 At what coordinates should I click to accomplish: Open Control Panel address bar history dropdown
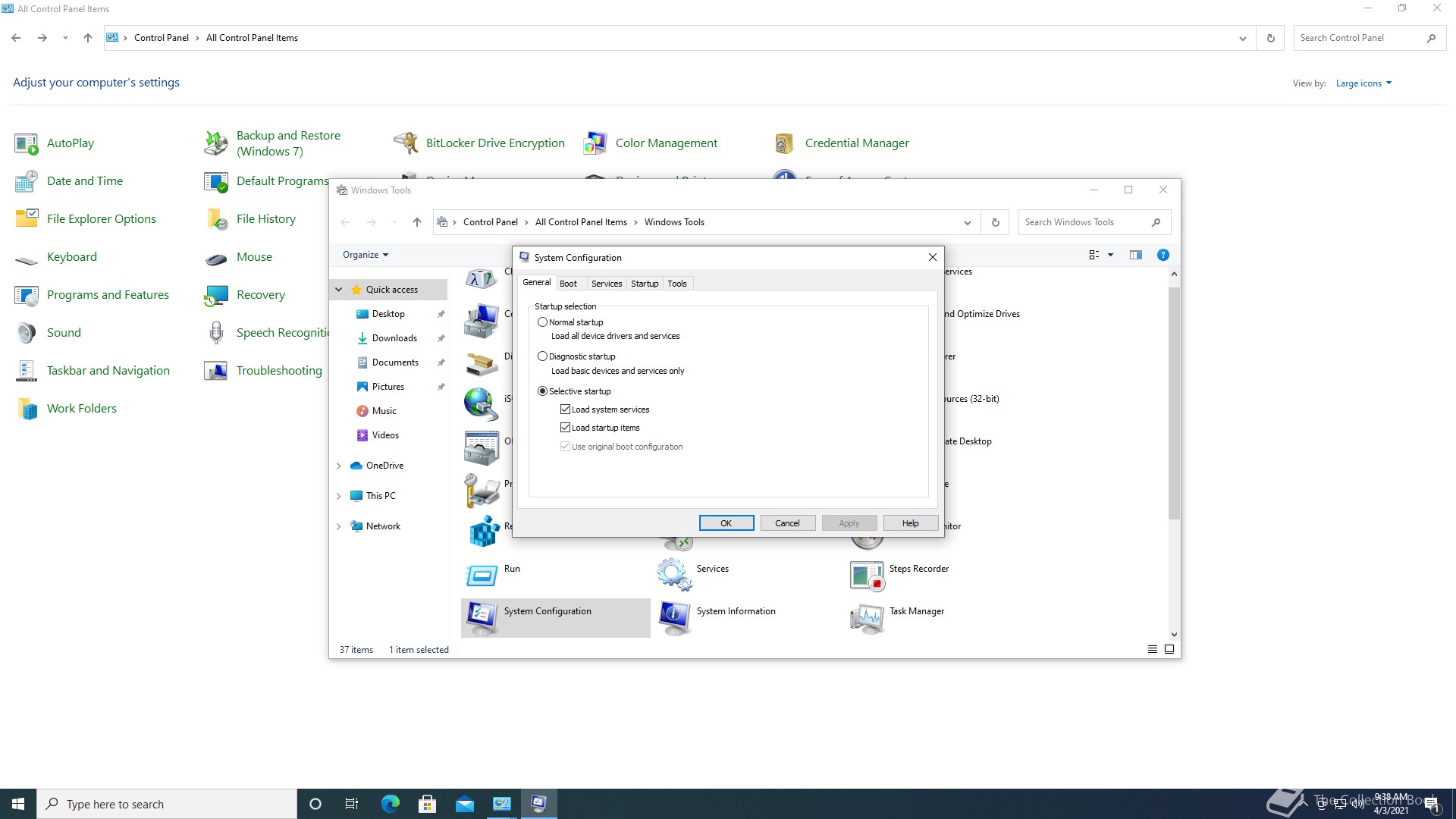tap(1243, 38)
